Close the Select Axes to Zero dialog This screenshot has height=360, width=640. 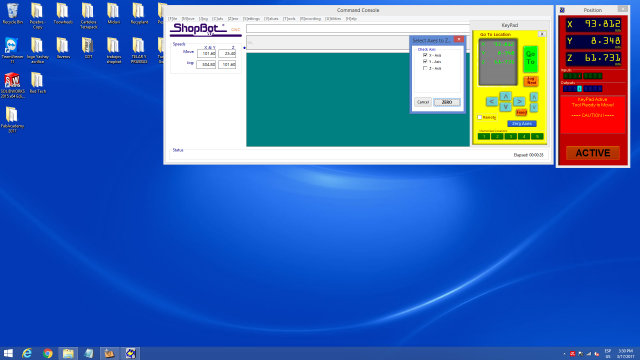coord(459,40)
